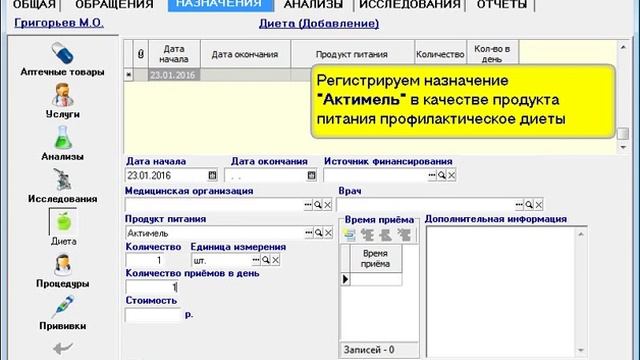Image resolution: width=640 pixels, height=360 pixels.
Task: Open patient link Григорьев М.О.
Action: click(x=59, y=23)
